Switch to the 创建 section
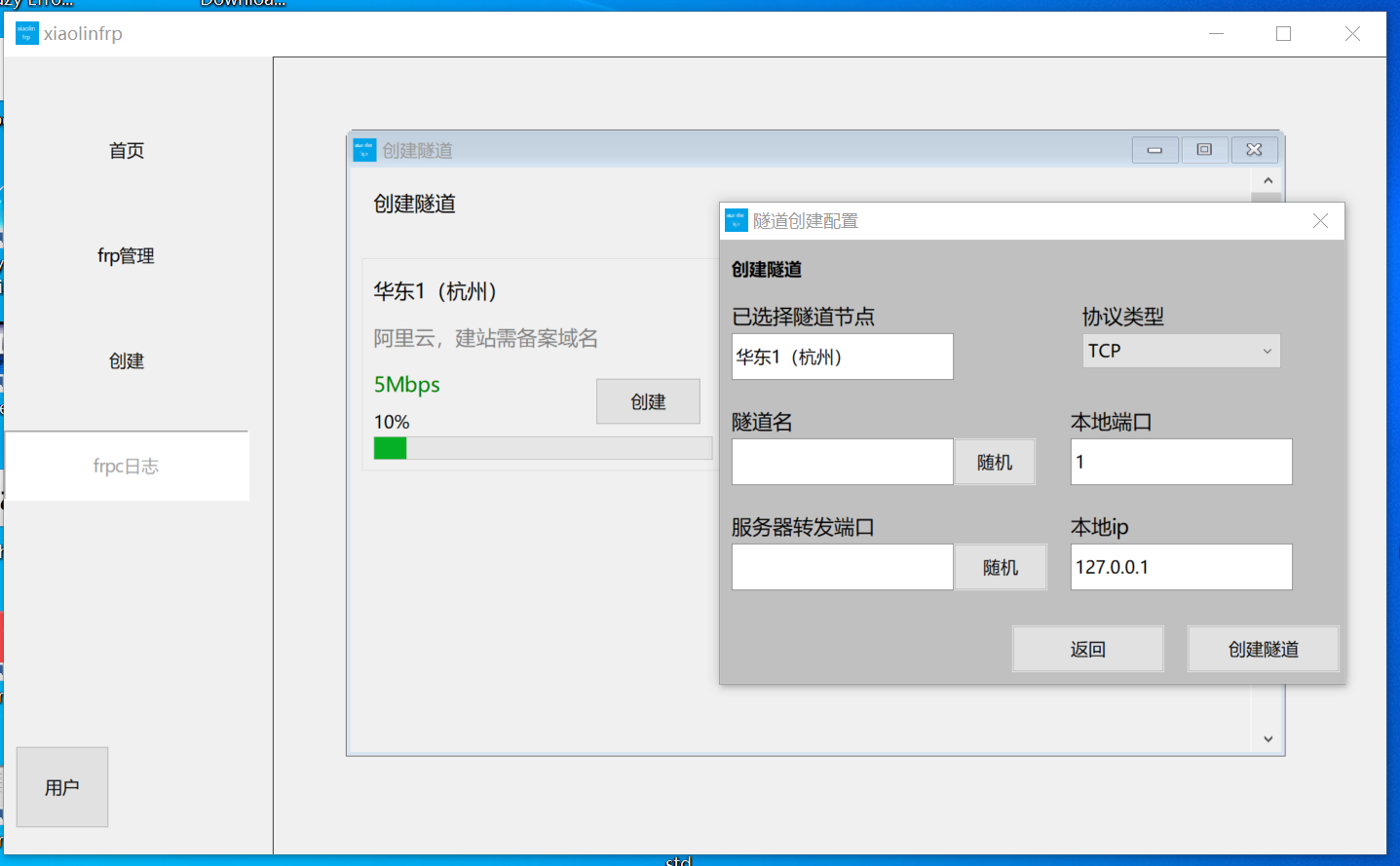This screenshot has height=866, width=1400. pos(126,360)
